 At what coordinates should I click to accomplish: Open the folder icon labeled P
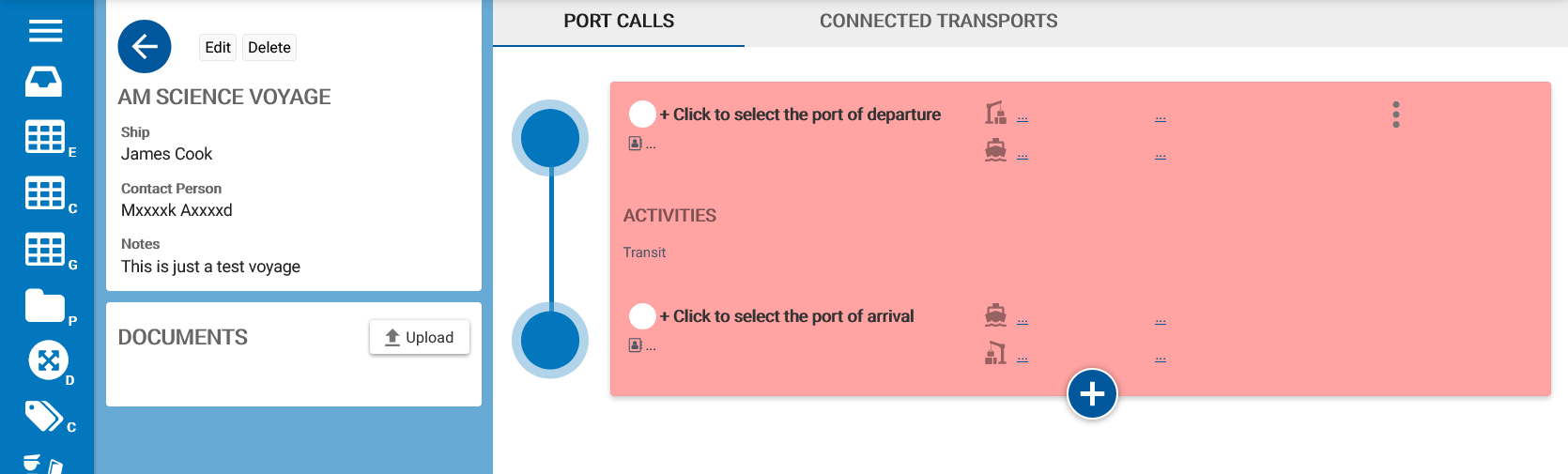(x=45, y=306)
